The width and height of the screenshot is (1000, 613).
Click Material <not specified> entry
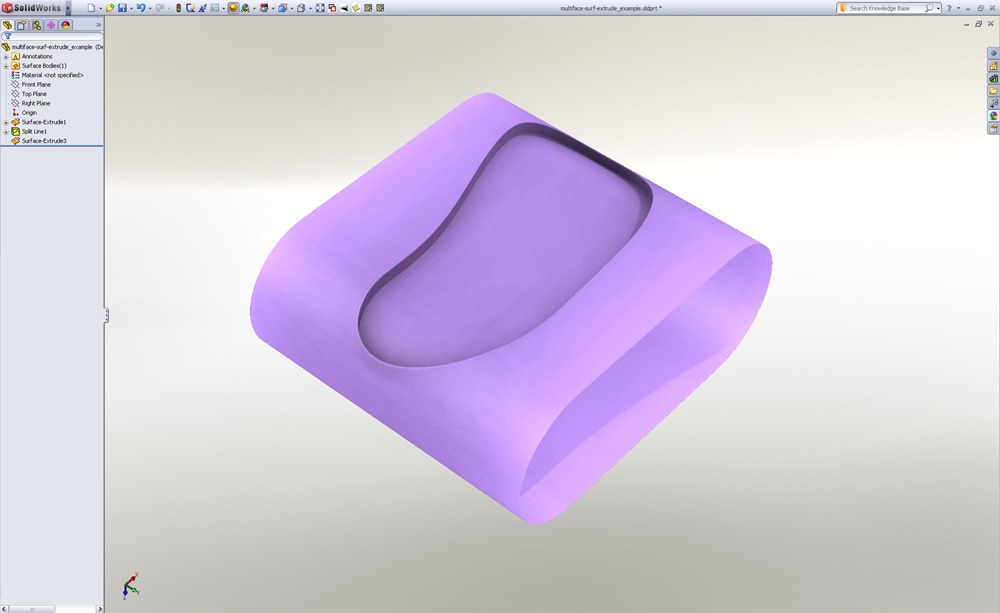[52, 75]
